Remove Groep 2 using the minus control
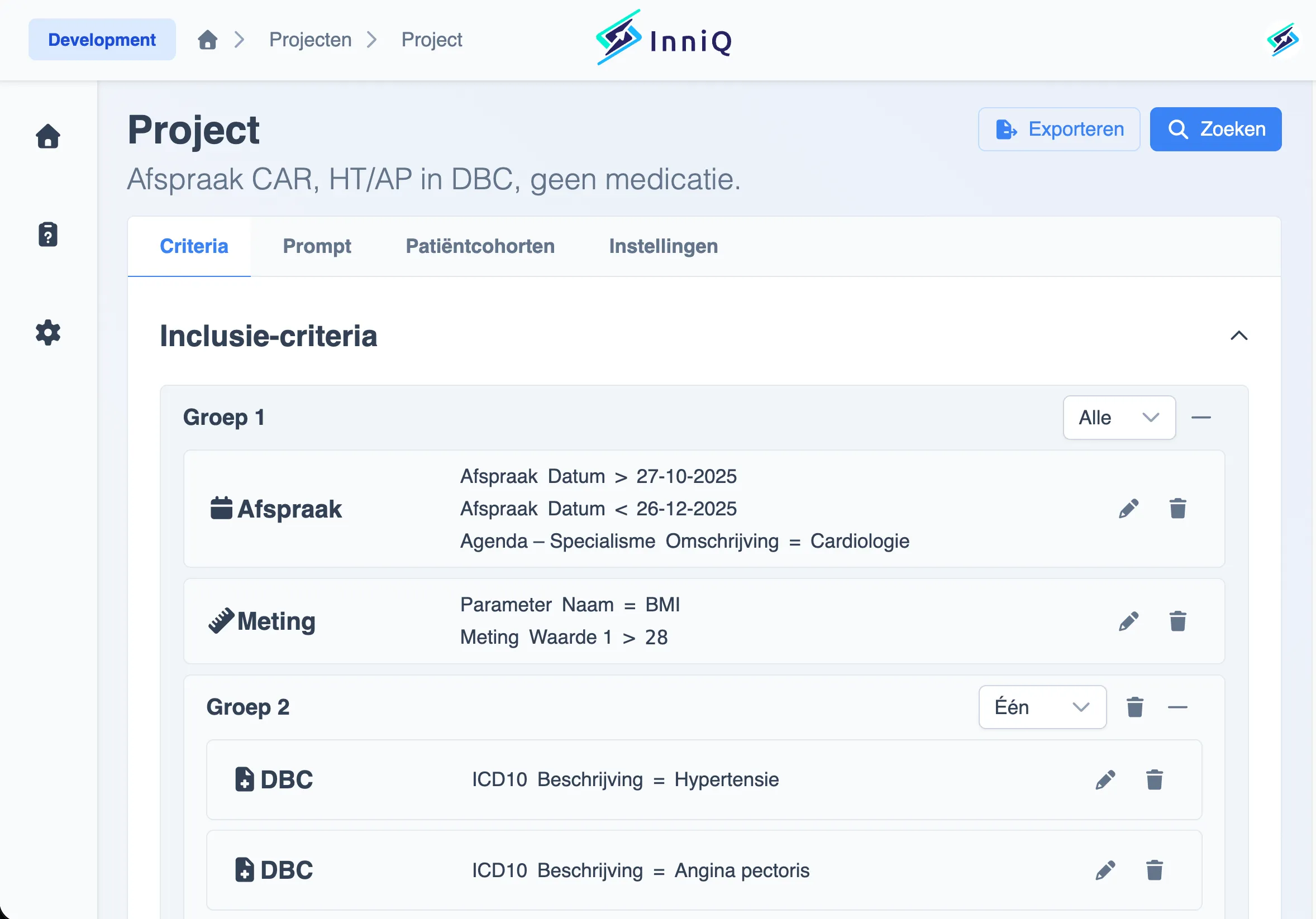This screenshot has height=919, width=1316. tap(1178, 707)
